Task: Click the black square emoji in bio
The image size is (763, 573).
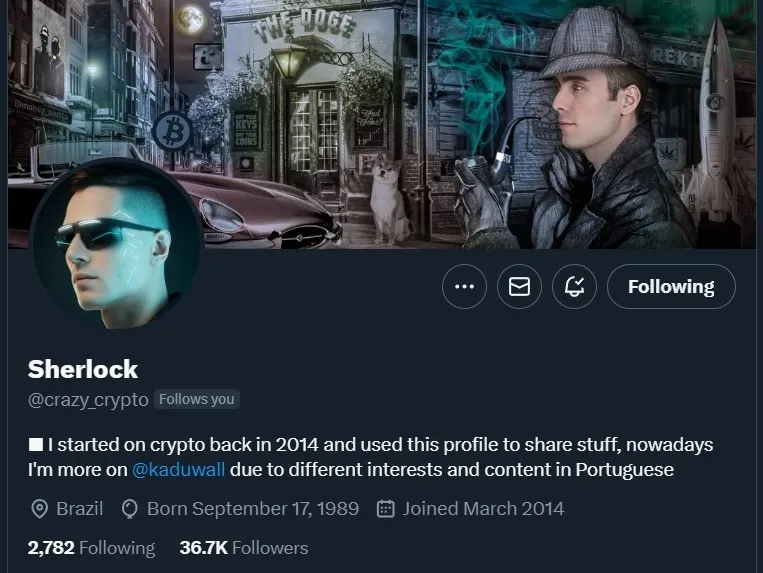Action: [36, 444]
